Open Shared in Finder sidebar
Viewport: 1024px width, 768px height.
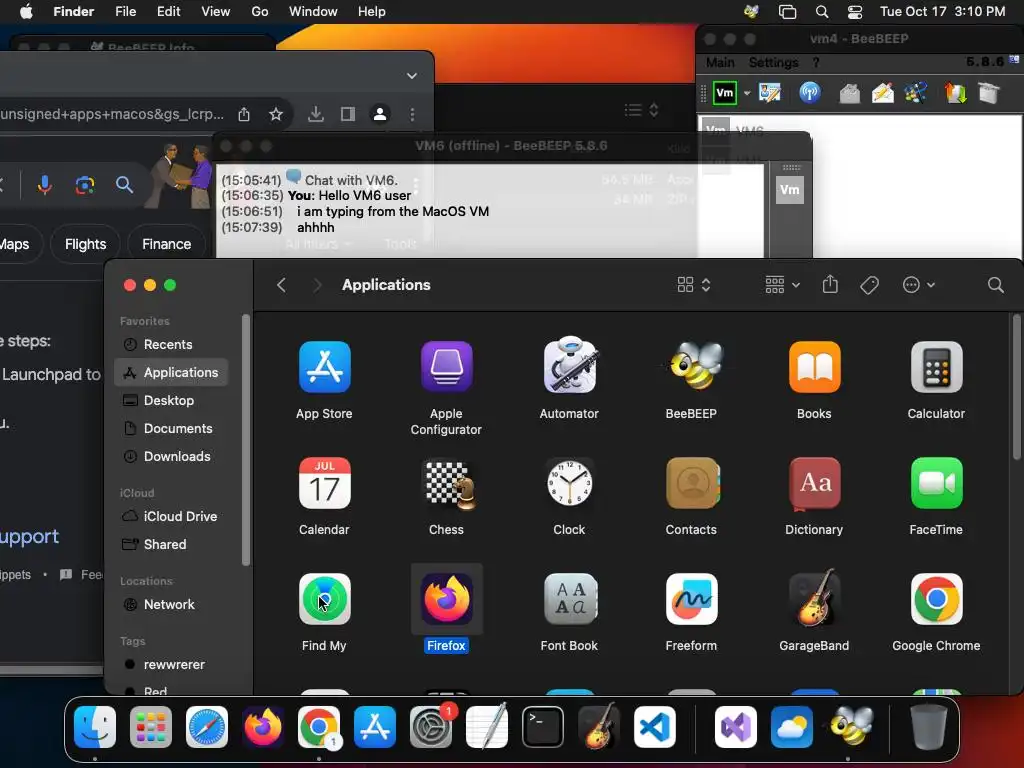point(171,544)
